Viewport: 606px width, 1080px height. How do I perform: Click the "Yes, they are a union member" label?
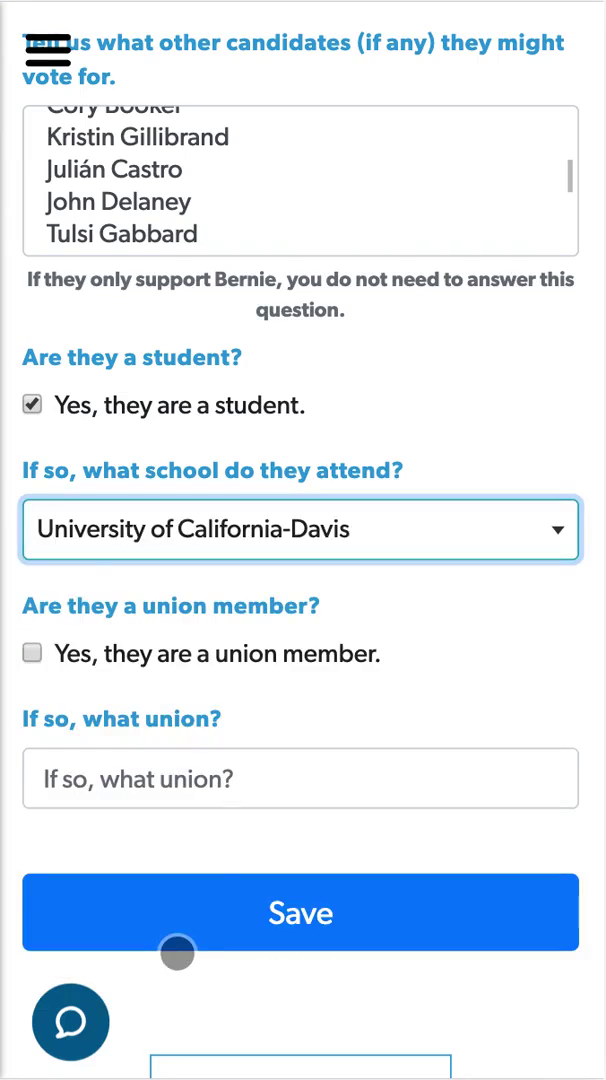(x=217, y=654)
